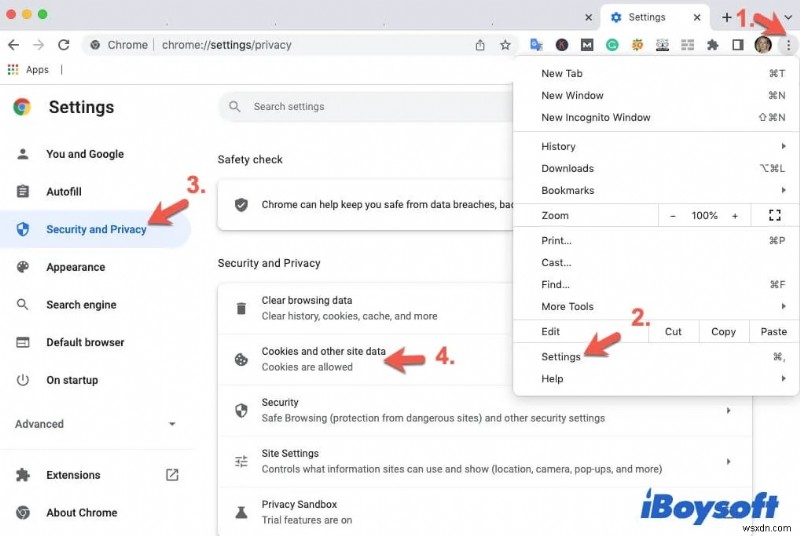Screen dimensions: 800x536
Task: Click the Extensions external link icon
Action: pos(172,475)
